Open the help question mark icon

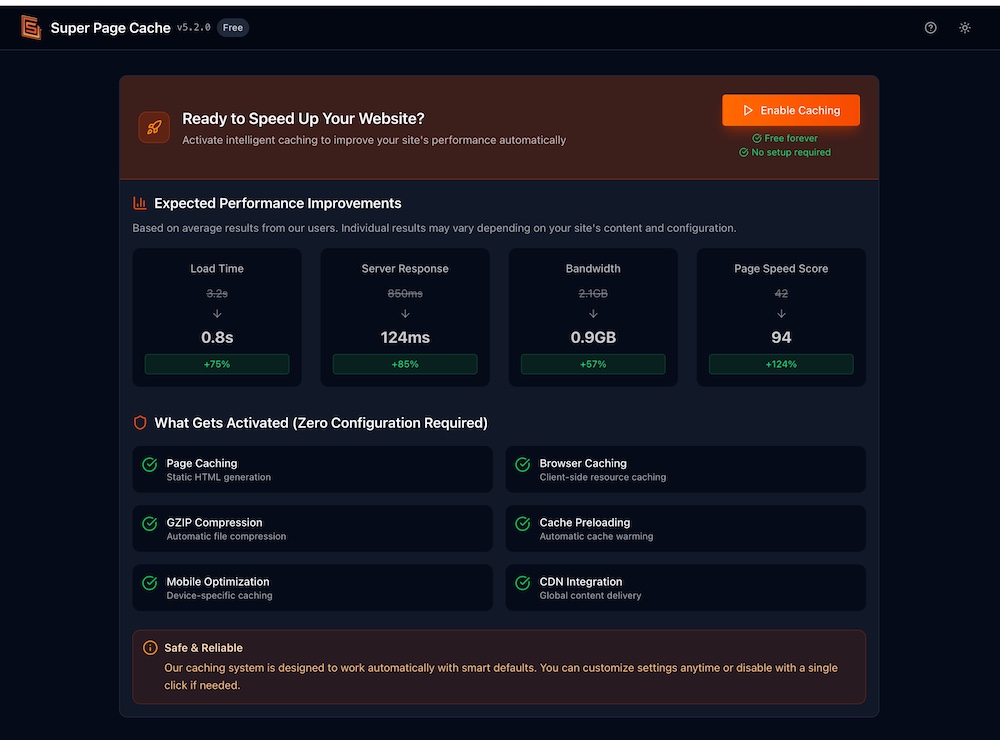point(931,28)
